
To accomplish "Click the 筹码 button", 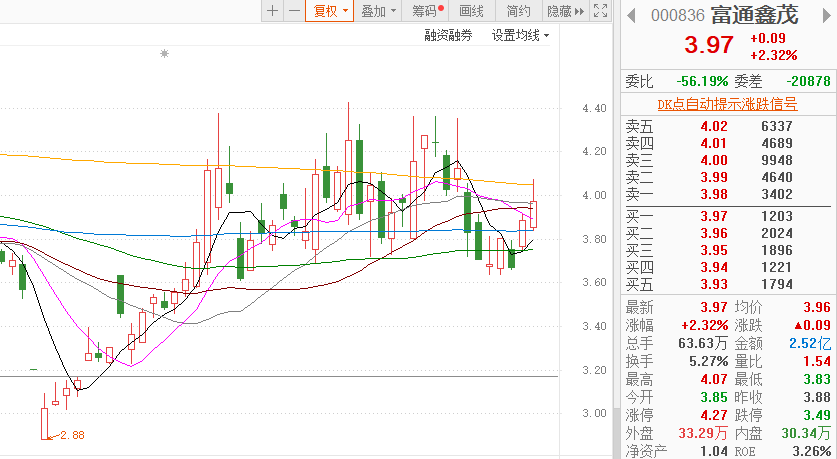I will [425, 11].
